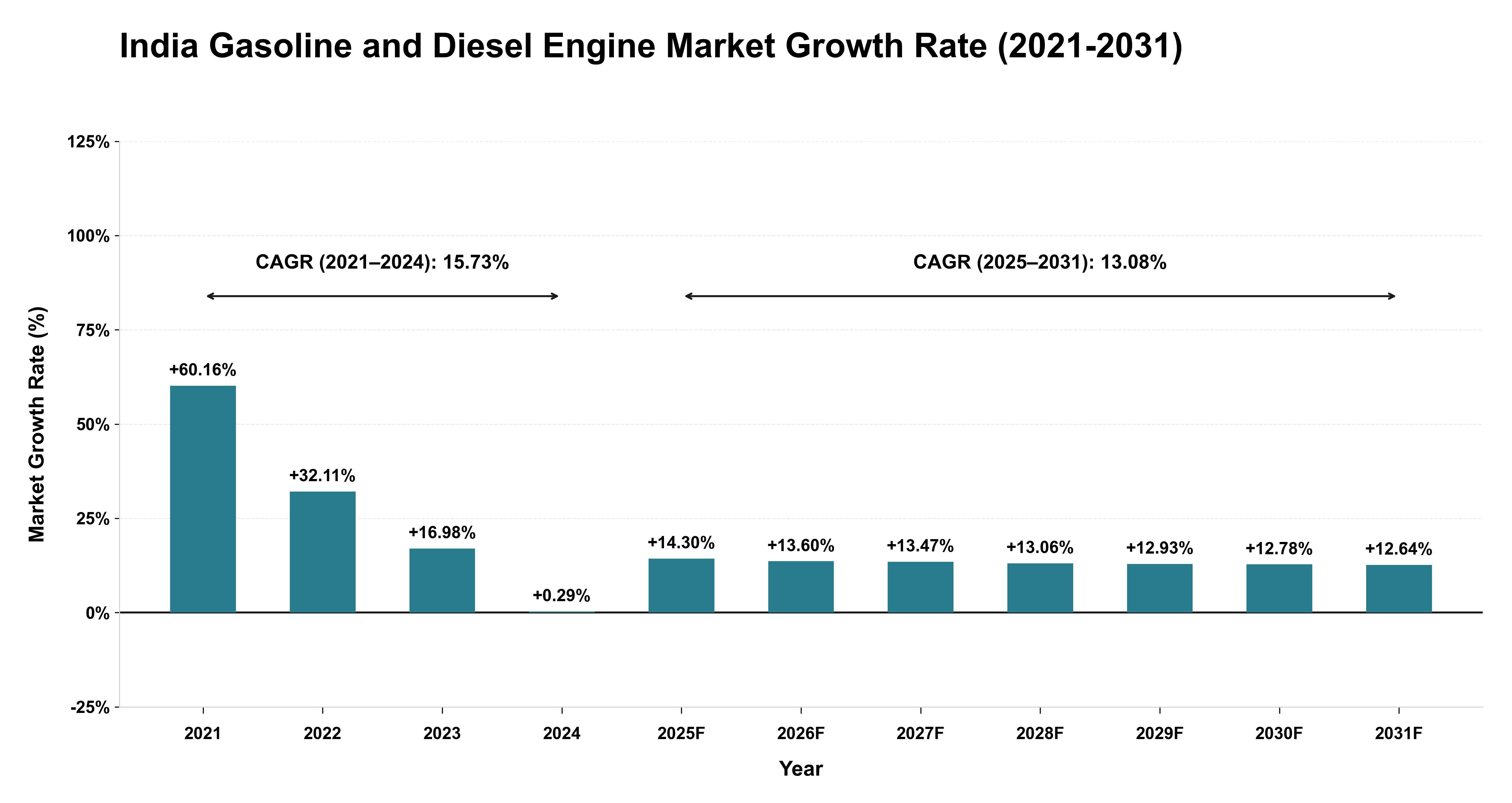Select the +13.60% data label
Viewport: 1512px width, 803px height.
pos(801,545)
